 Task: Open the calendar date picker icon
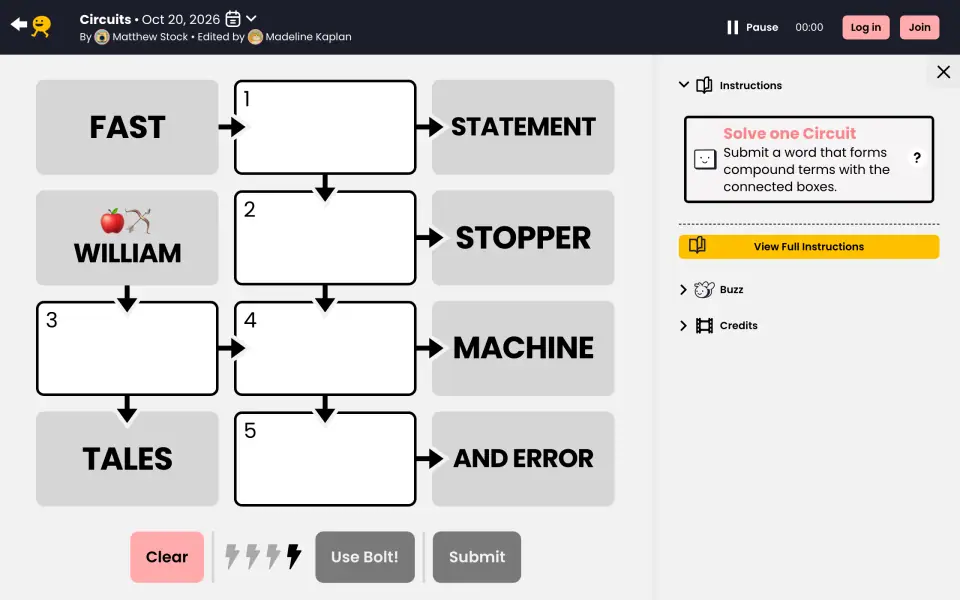(x=233, y=19)
